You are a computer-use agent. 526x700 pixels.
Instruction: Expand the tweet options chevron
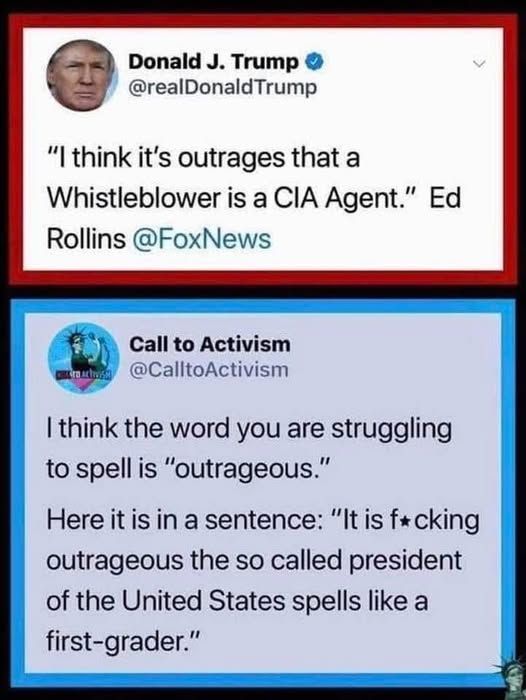(x=480, y=64)
